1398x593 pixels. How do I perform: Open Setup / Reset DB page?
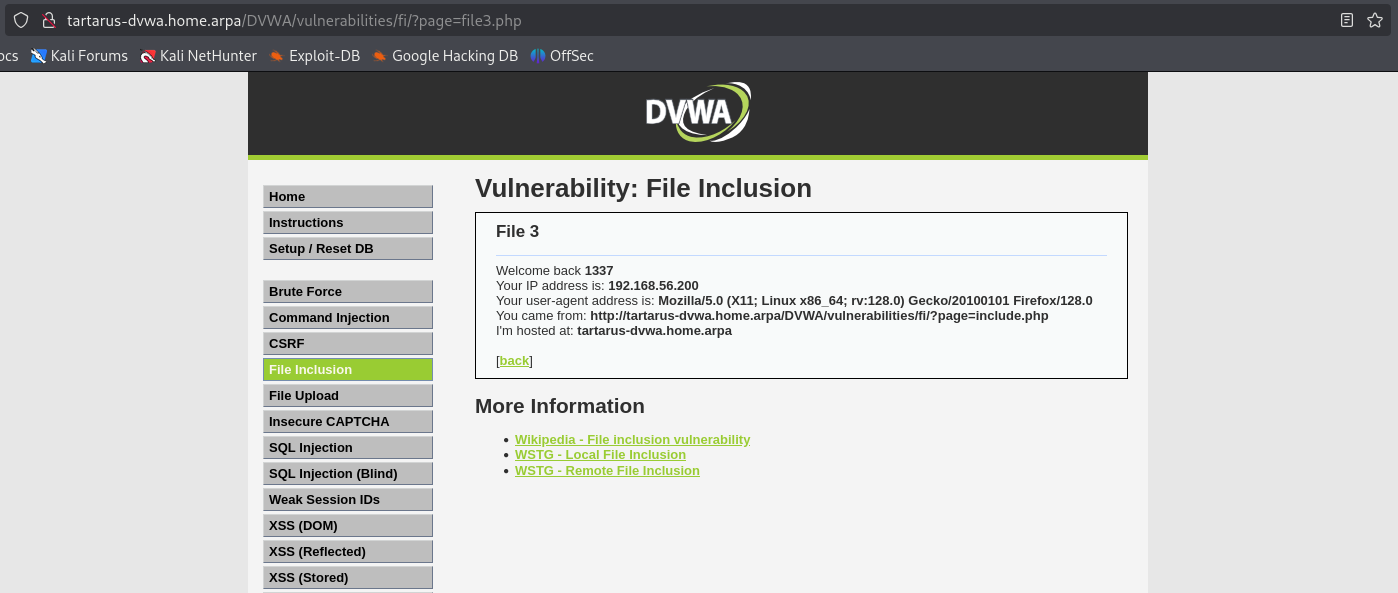pyautogui.click(x=347, y=249)
